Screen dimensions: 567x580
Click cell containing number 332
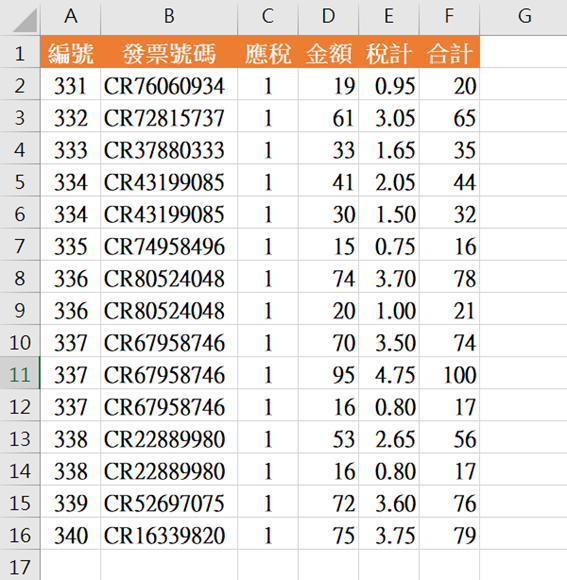coord(70,116)
